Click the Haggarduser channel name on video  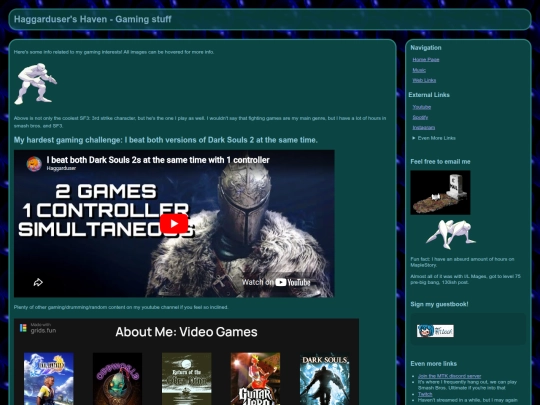coord(61,168)
